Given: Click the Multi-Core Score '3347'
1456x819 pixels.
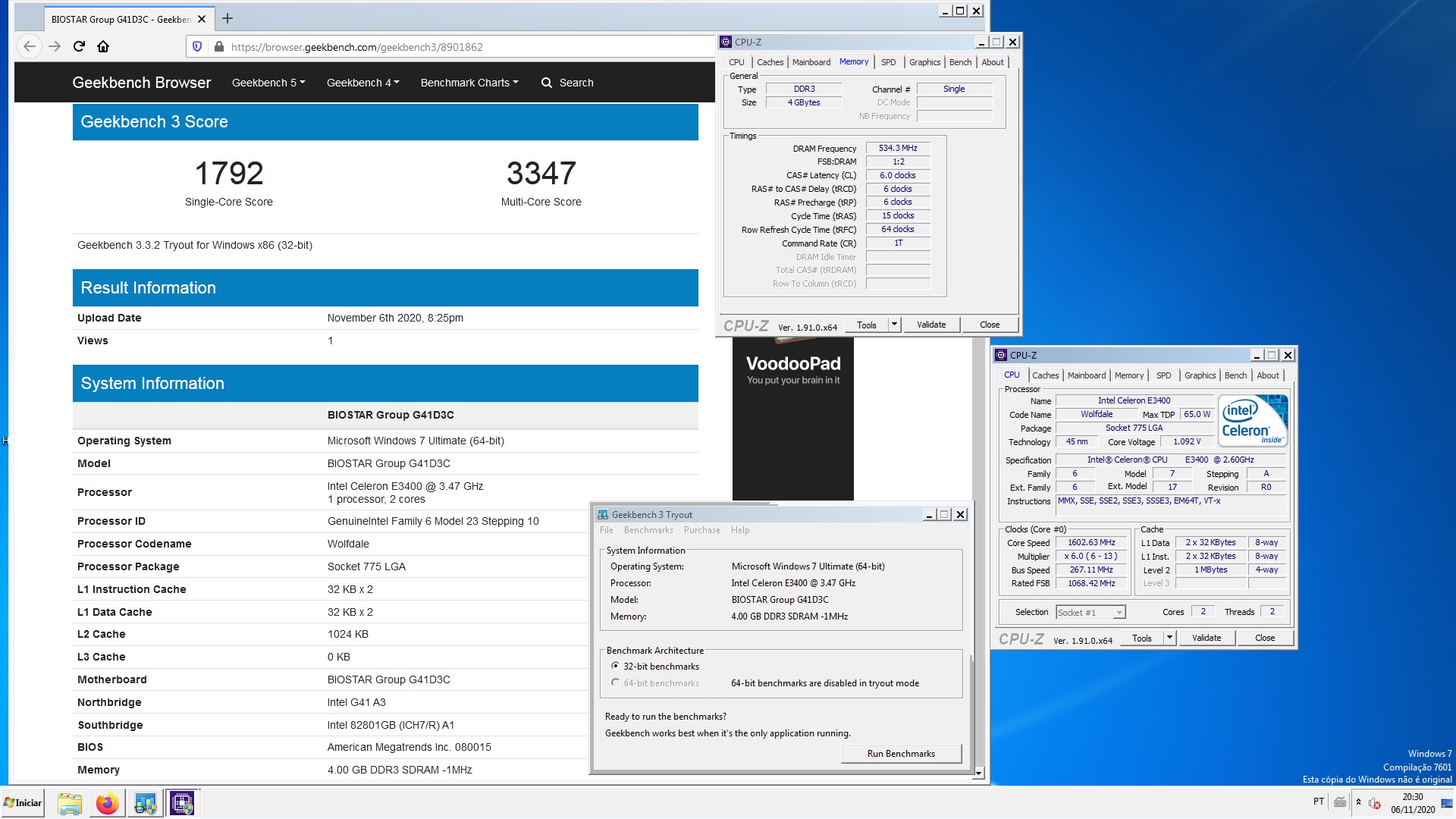Looking at the screenshot, I should pos(541,174).
